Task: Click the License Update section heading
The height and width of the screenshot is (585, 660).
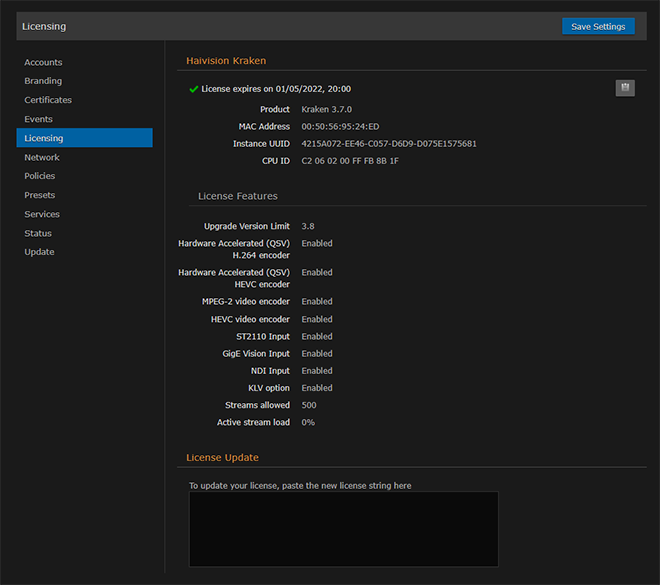Action: (222, 457)
